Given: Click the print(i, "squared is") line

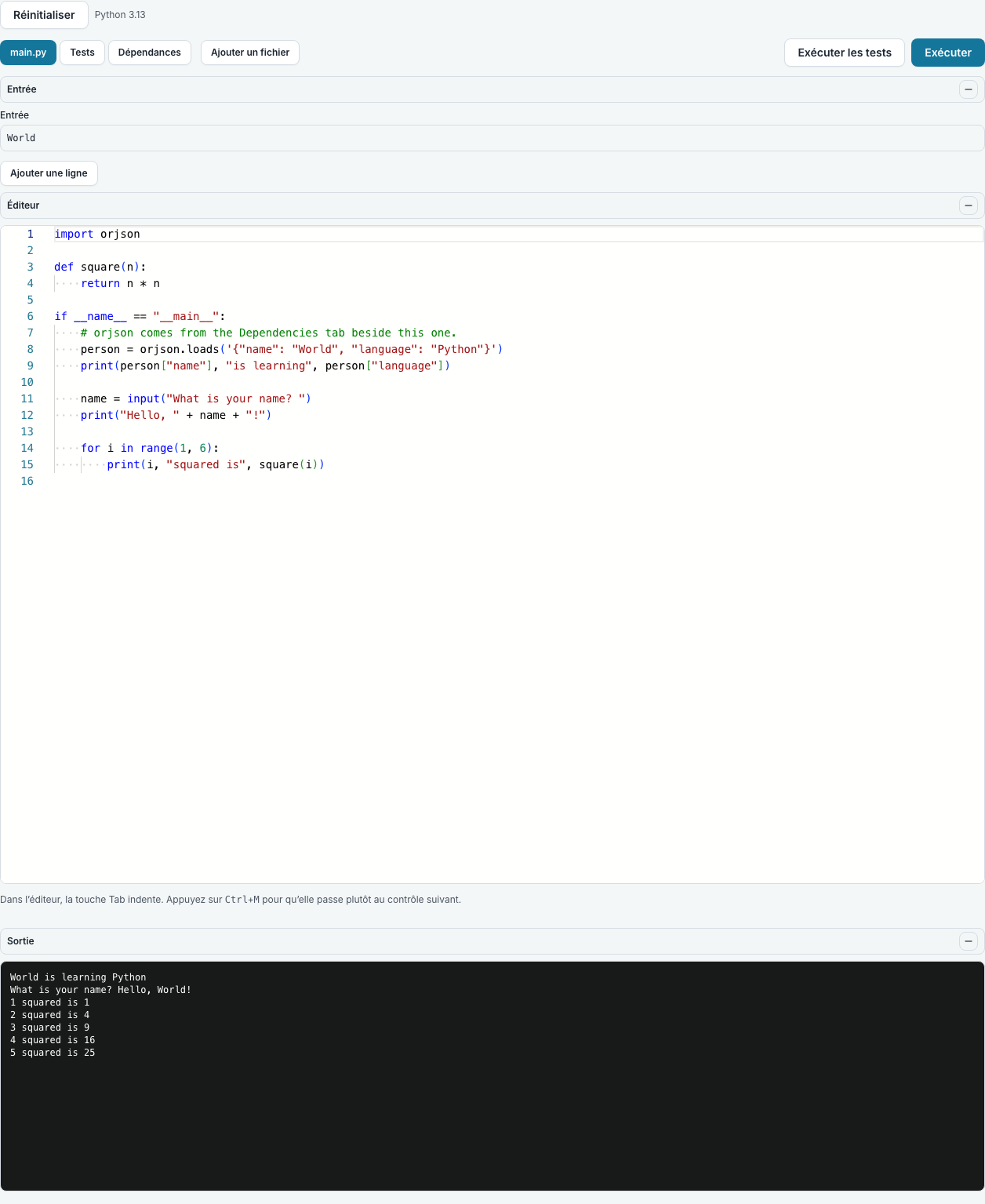Looking at the screenshot, I should [x=216, y=464].
